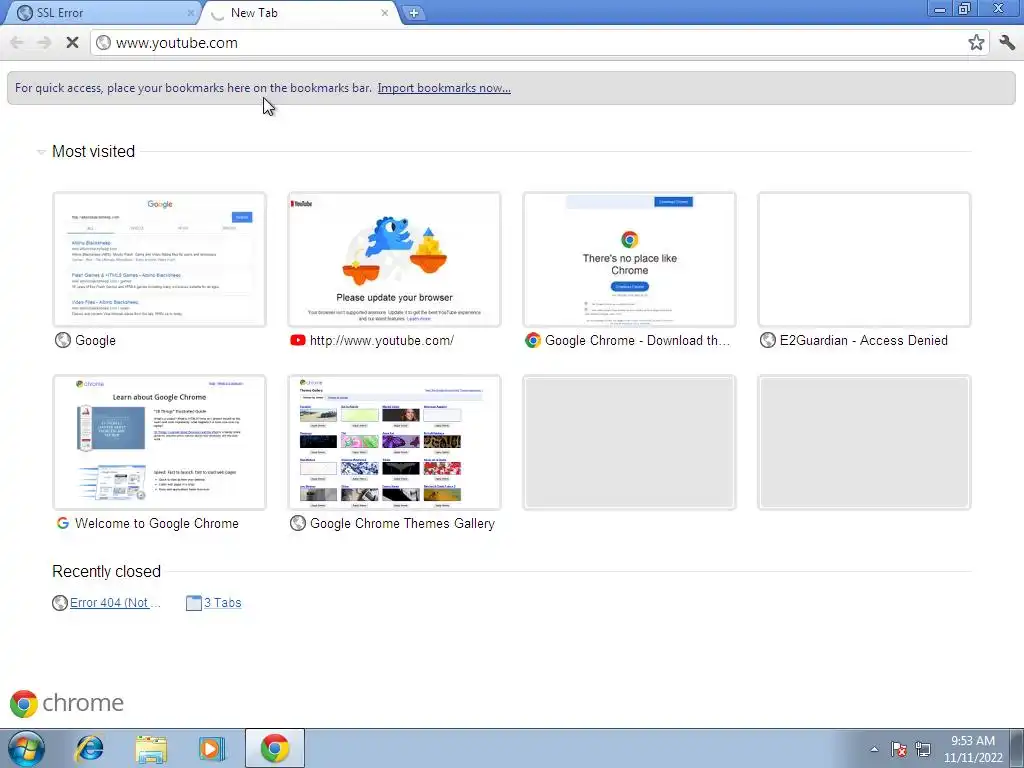
Task: Restore the 3 Tabs recently closed
Action: click(x=223, y=603)
